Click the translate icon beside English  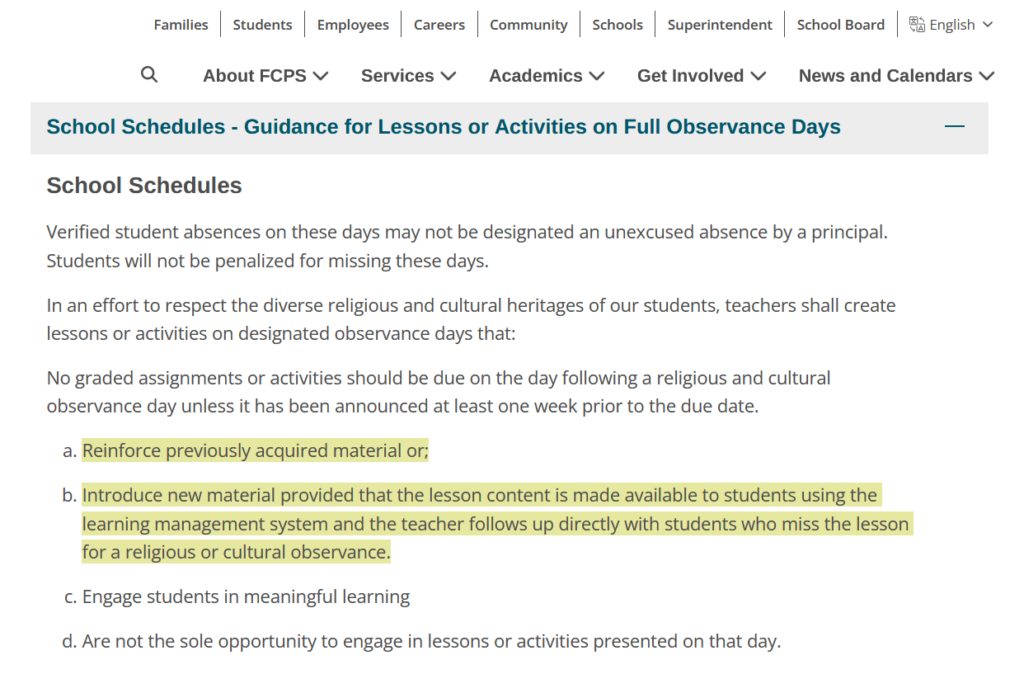[916, 24]
